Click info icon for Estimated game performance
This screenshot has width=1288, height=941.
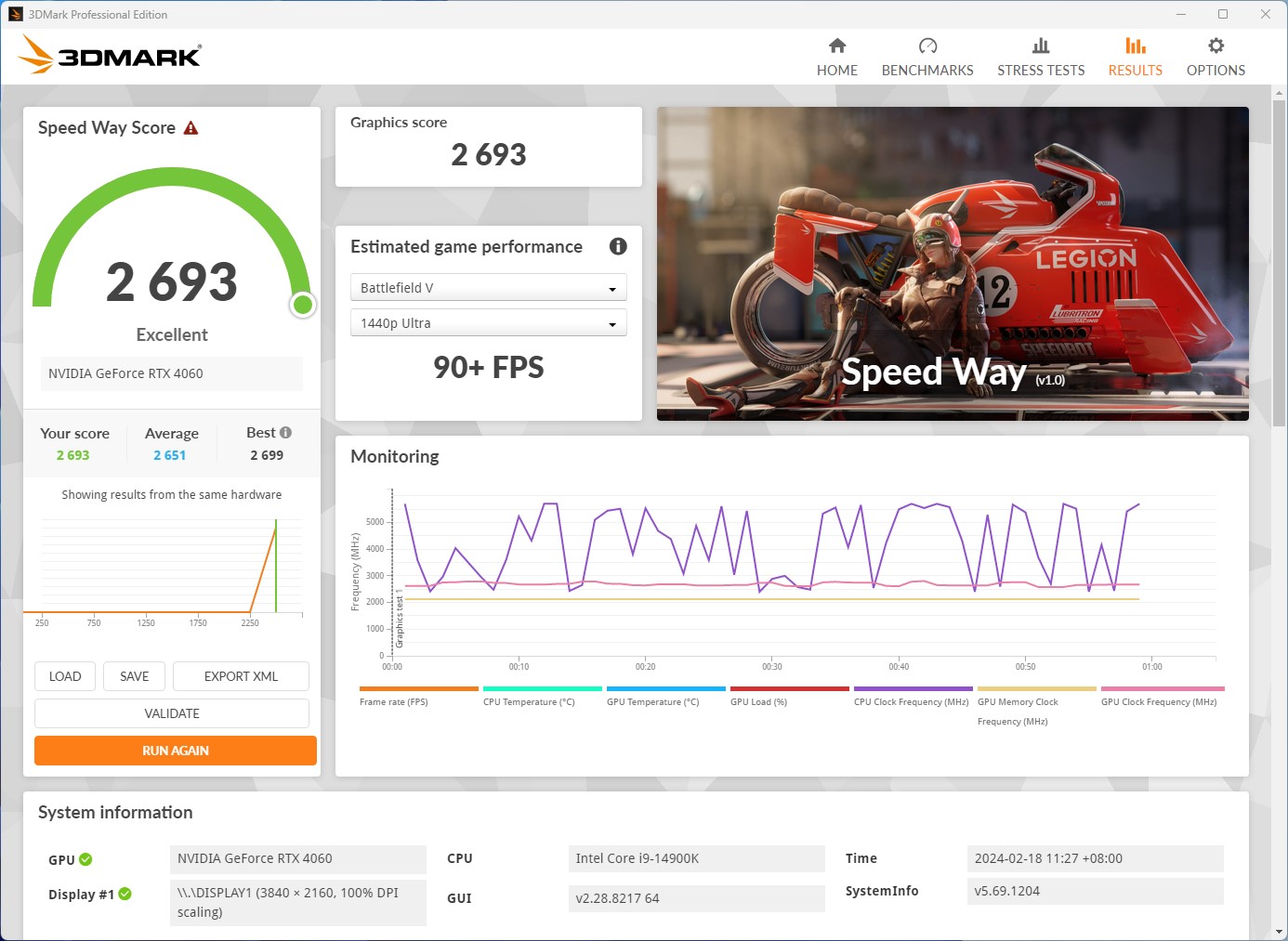[617, 246]
